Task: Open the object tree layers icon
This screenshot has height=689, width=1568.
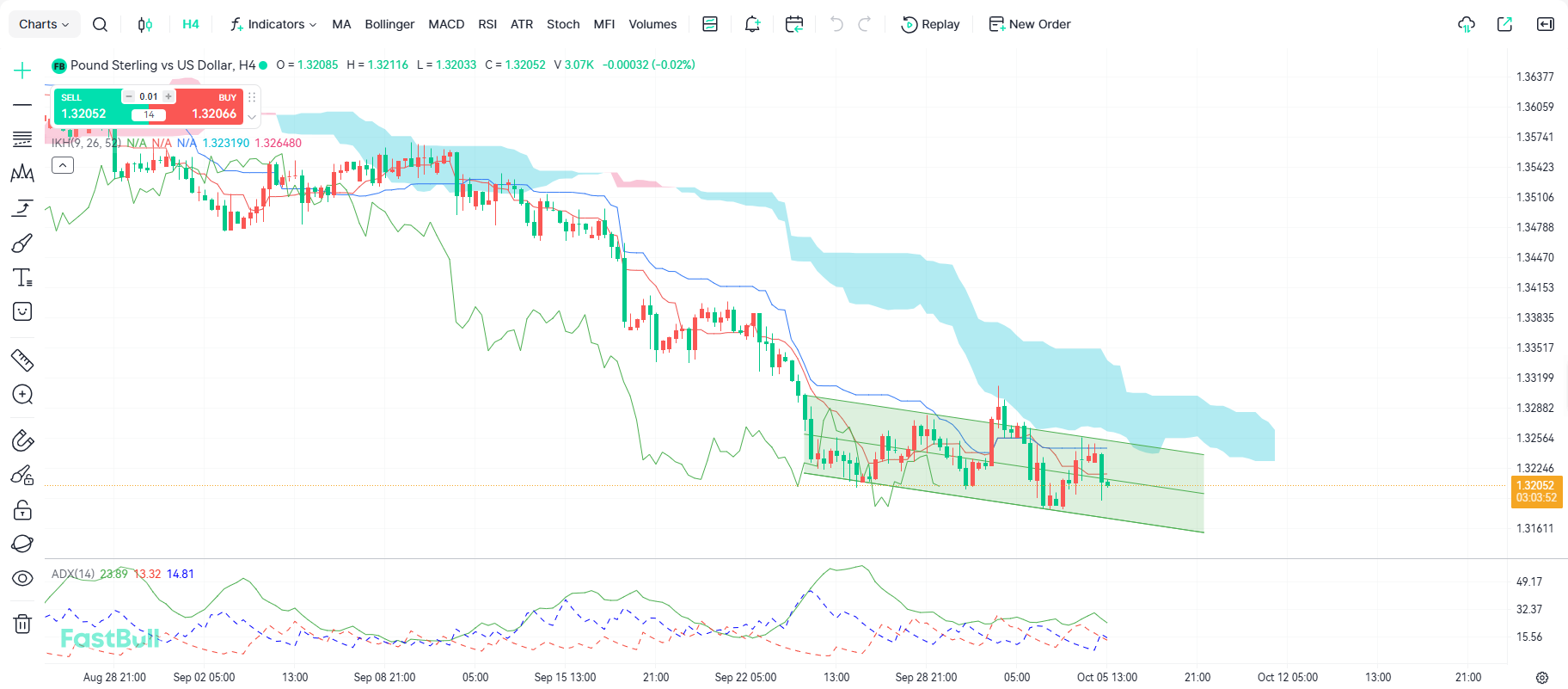Action: coord(22,544)
